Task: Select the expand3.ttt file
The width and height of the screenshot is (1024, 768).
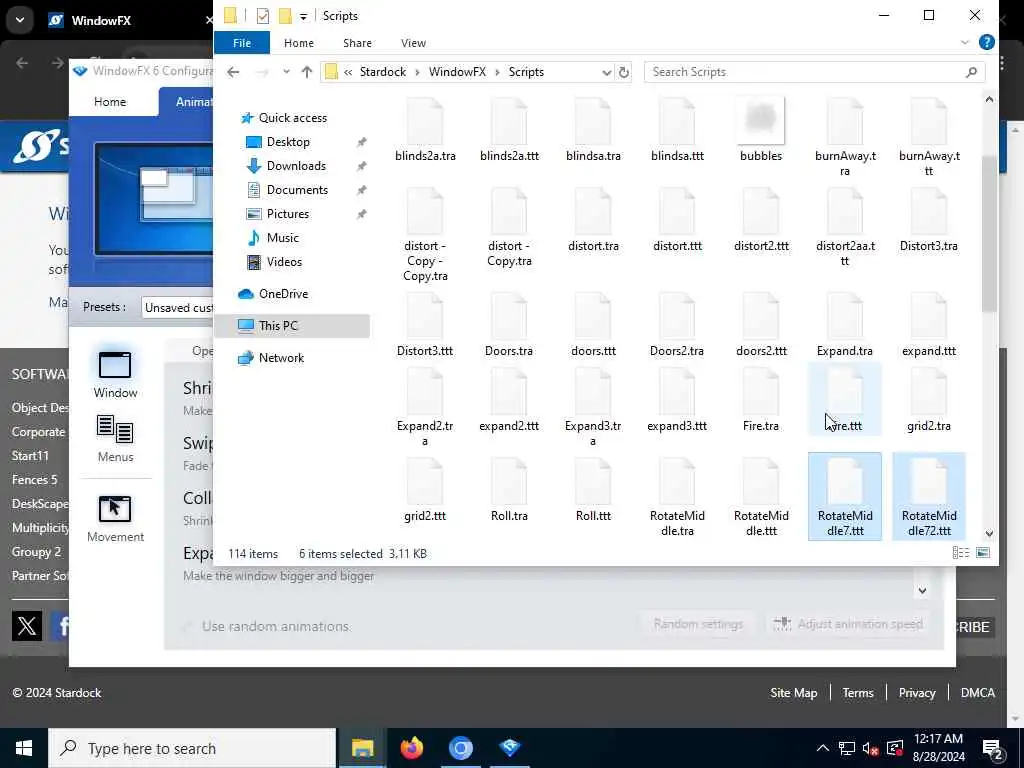Action: point(677,400)
